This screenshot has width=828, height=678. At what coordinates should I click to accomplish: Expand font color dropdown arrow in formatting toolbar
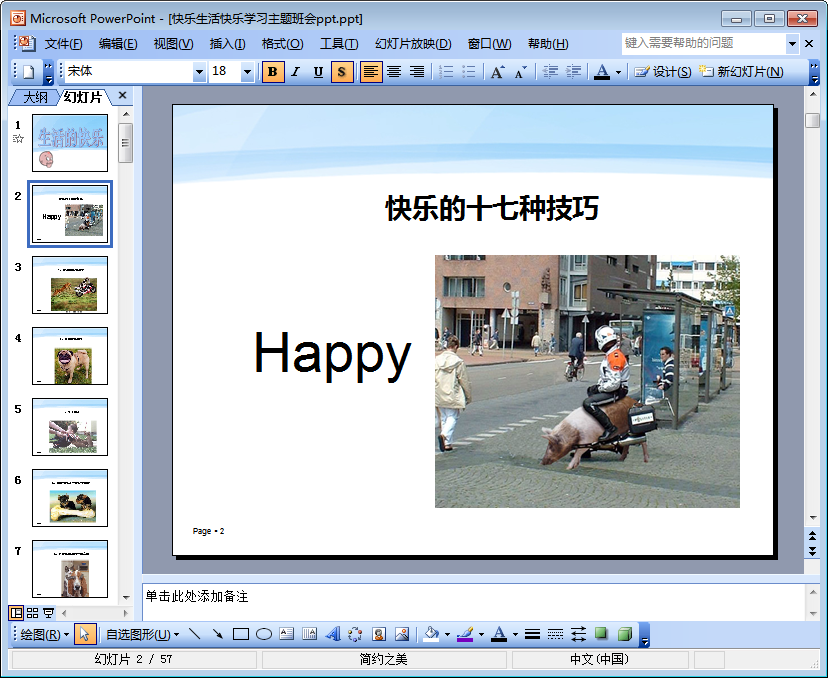618,72
